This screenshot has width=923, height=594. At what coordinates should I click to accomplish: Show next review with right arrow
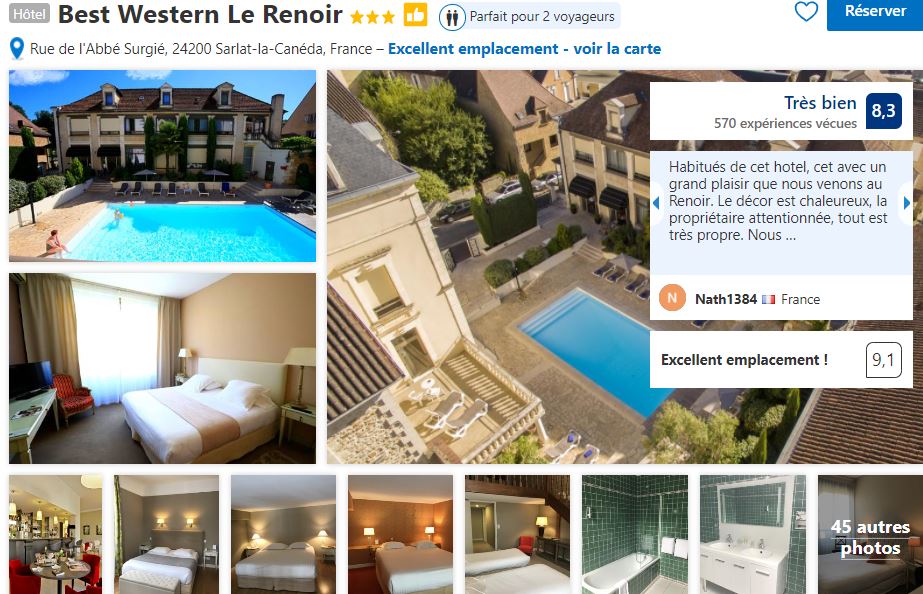907,203
